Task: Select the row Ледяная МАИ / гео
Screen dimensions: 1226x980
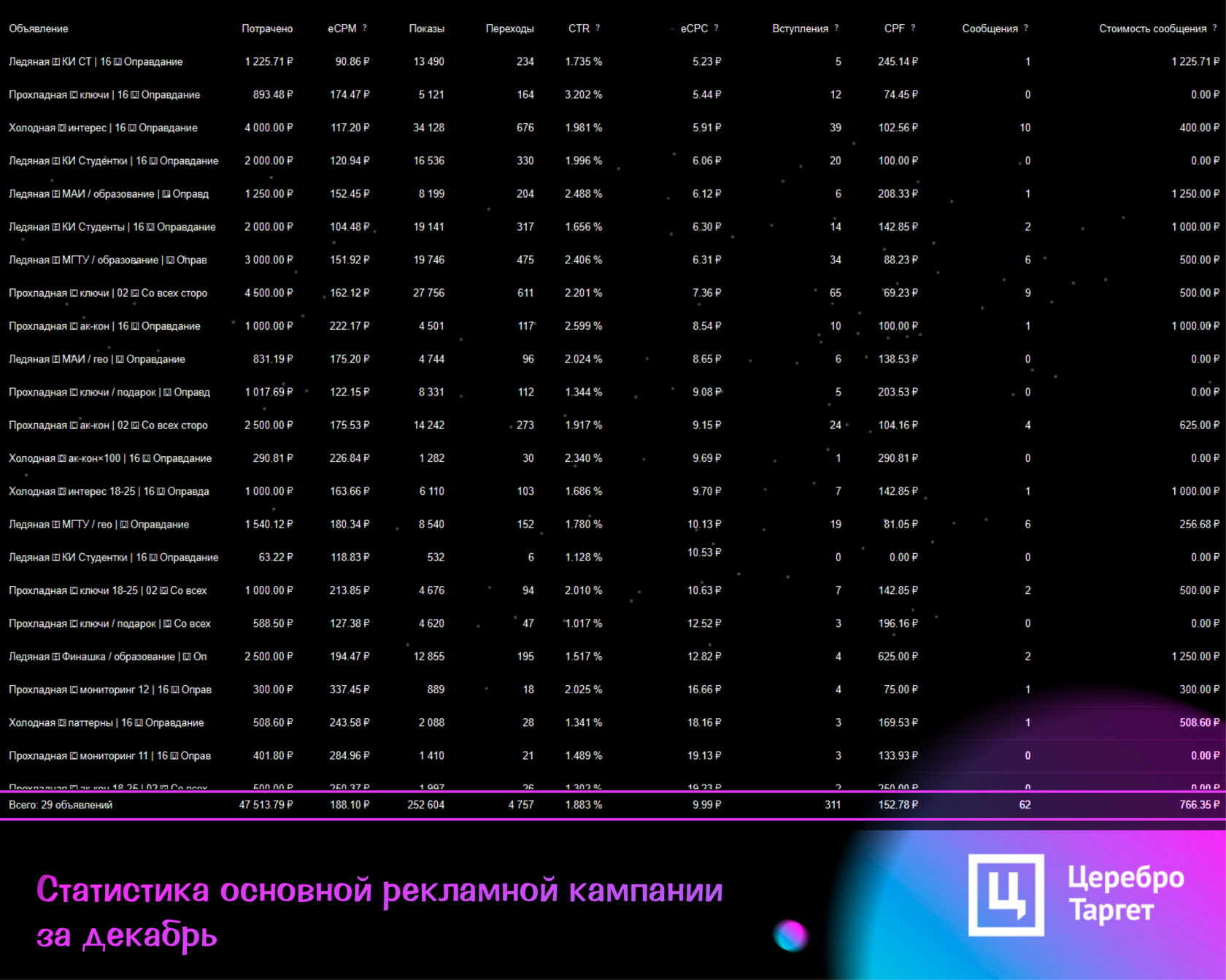Action: [613, 359]
